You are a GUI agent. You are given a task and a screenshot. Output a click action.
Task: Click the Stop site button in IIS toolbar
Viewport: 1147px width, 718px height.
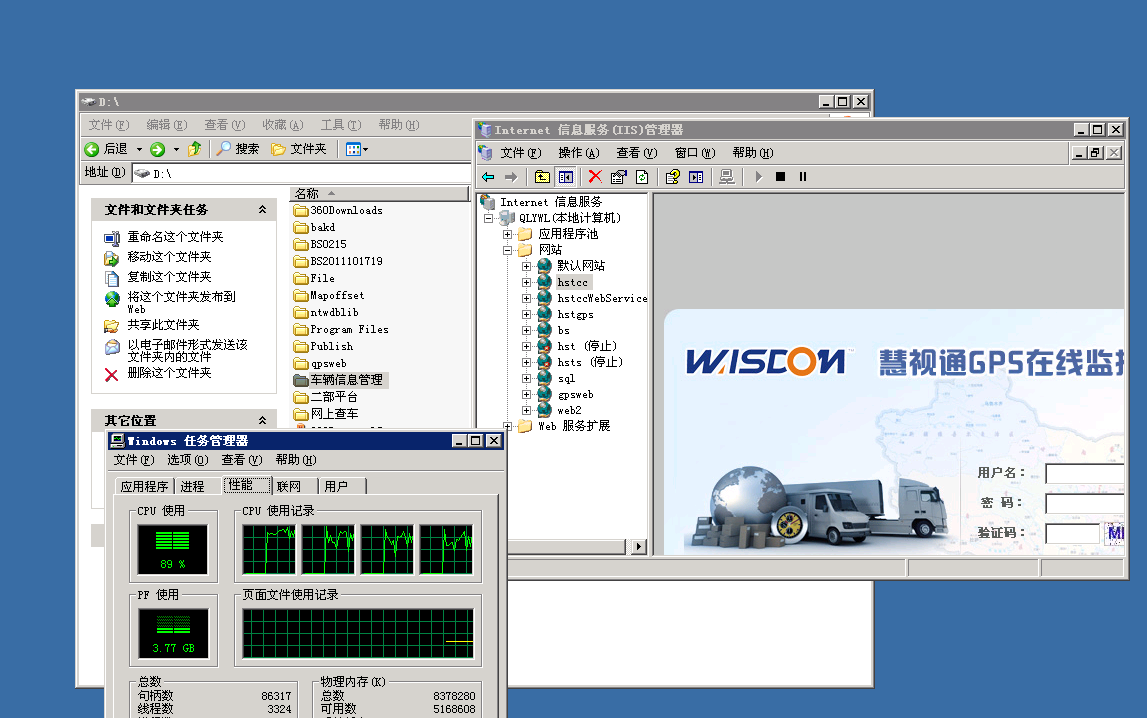coord(781,177)
